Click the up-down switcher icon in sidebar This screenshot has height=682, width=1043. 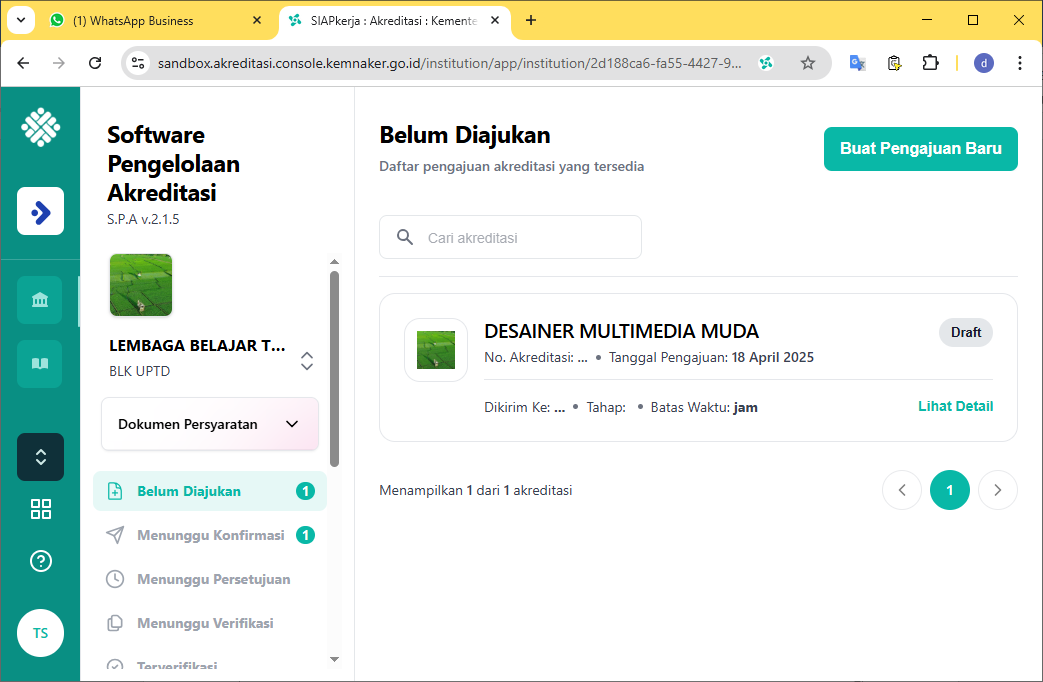(40, 457)
